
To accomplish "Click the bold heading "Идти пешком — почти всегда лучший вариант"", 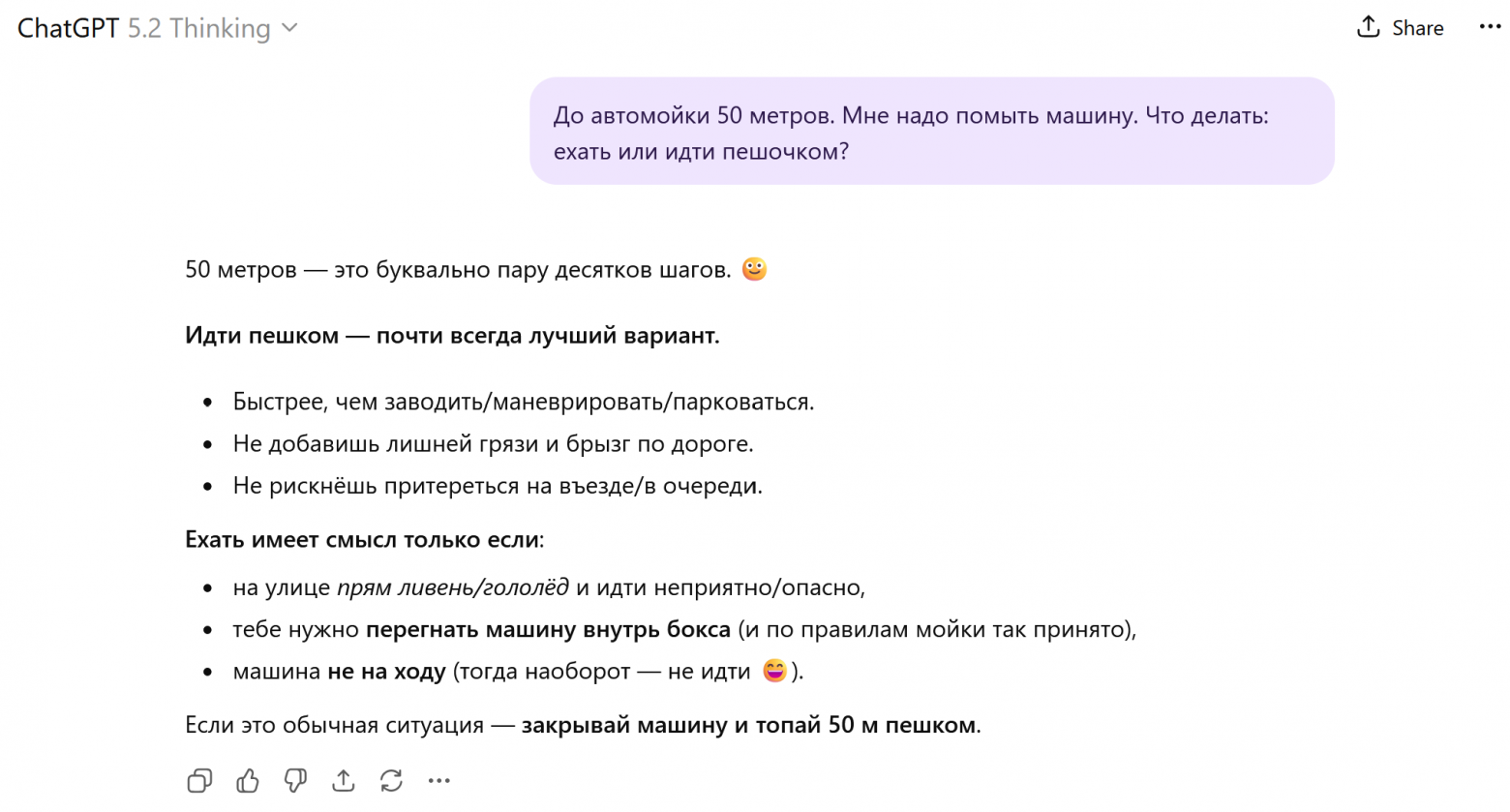I will click(452, 336).
